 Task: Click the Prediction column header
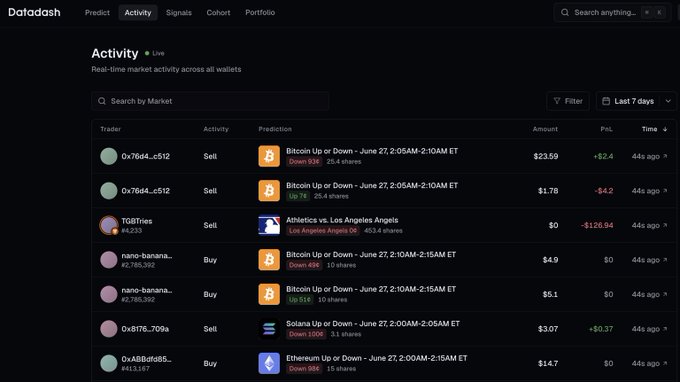tap(275, 129)
